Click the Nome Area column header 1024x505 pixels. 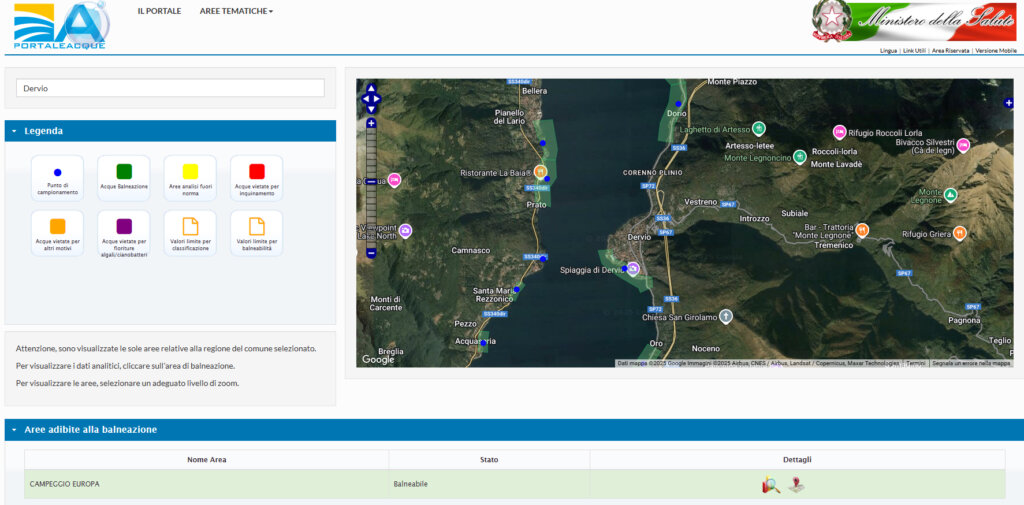pos(206,460)
